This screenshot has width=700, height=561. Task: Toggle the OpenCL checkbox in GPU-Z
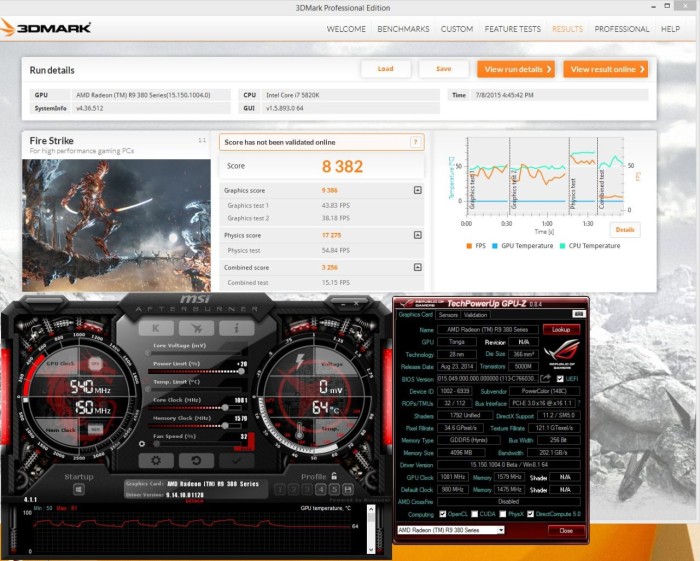tap(442, 514)
